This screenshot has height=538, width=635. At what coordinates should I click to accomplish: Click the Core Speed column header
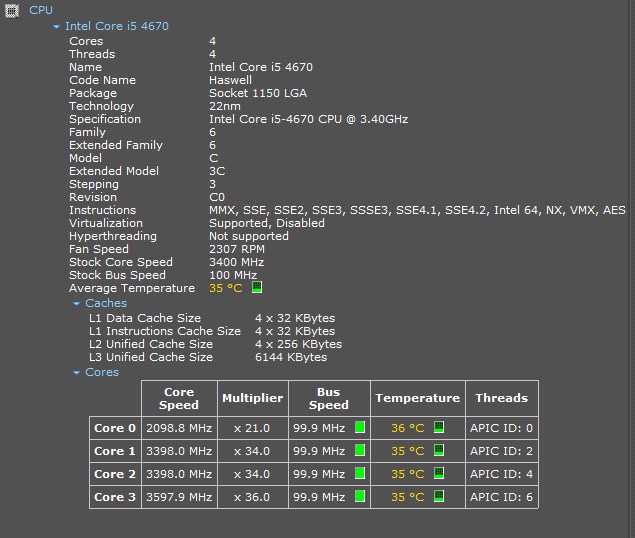pyautogui.click(x=179, y=399)
